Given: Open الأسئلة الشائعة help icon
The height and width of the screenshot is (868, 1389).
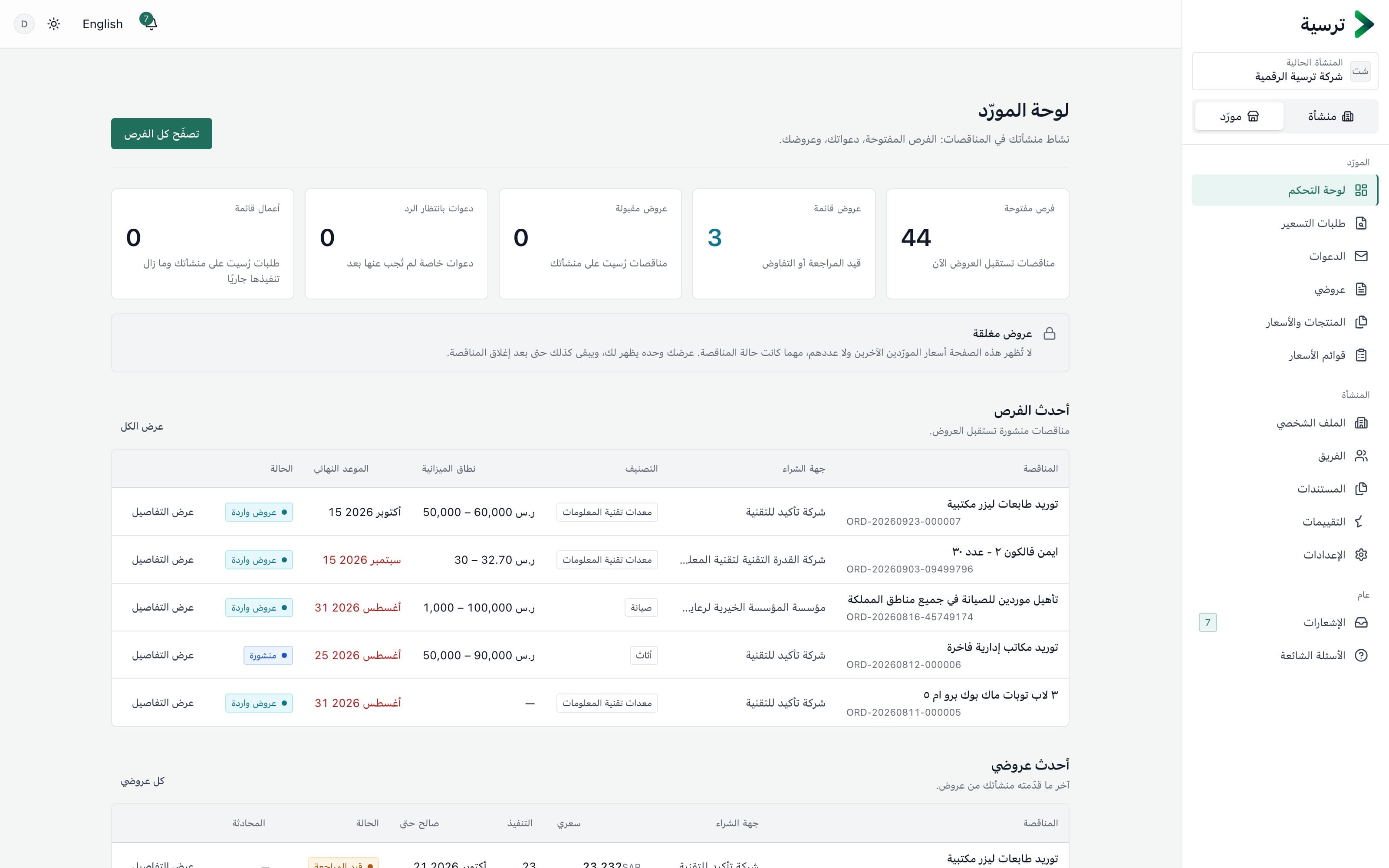Looking at the screenshot, I should 1361,656.
